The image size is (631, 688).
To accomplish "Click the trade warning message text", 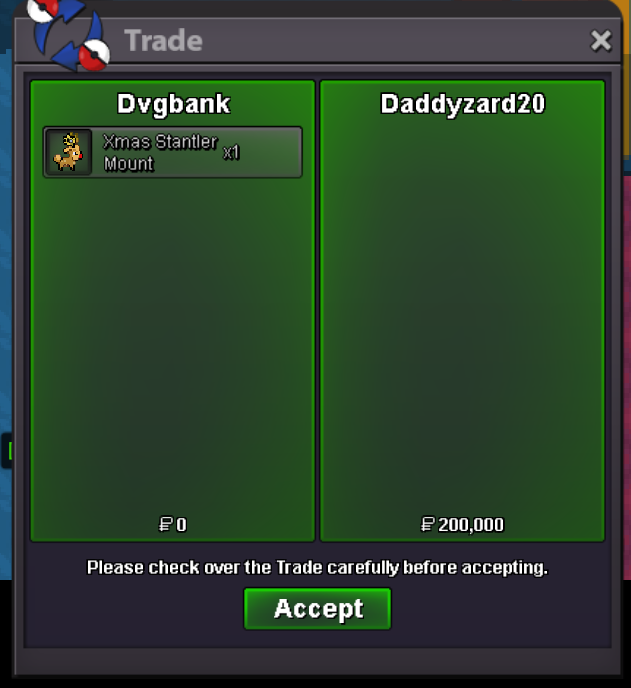I will pyautogui.click(x=317, y=567).
